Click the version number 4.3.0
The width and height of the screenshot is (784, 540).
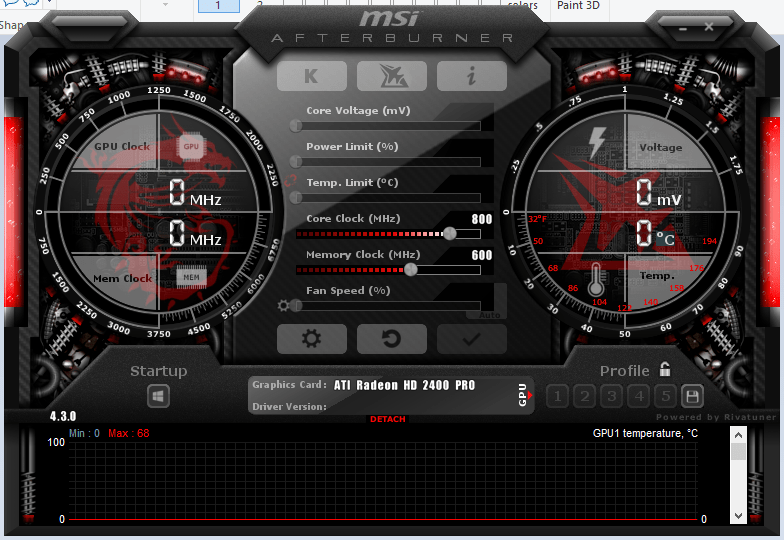[x=63, y=416]
